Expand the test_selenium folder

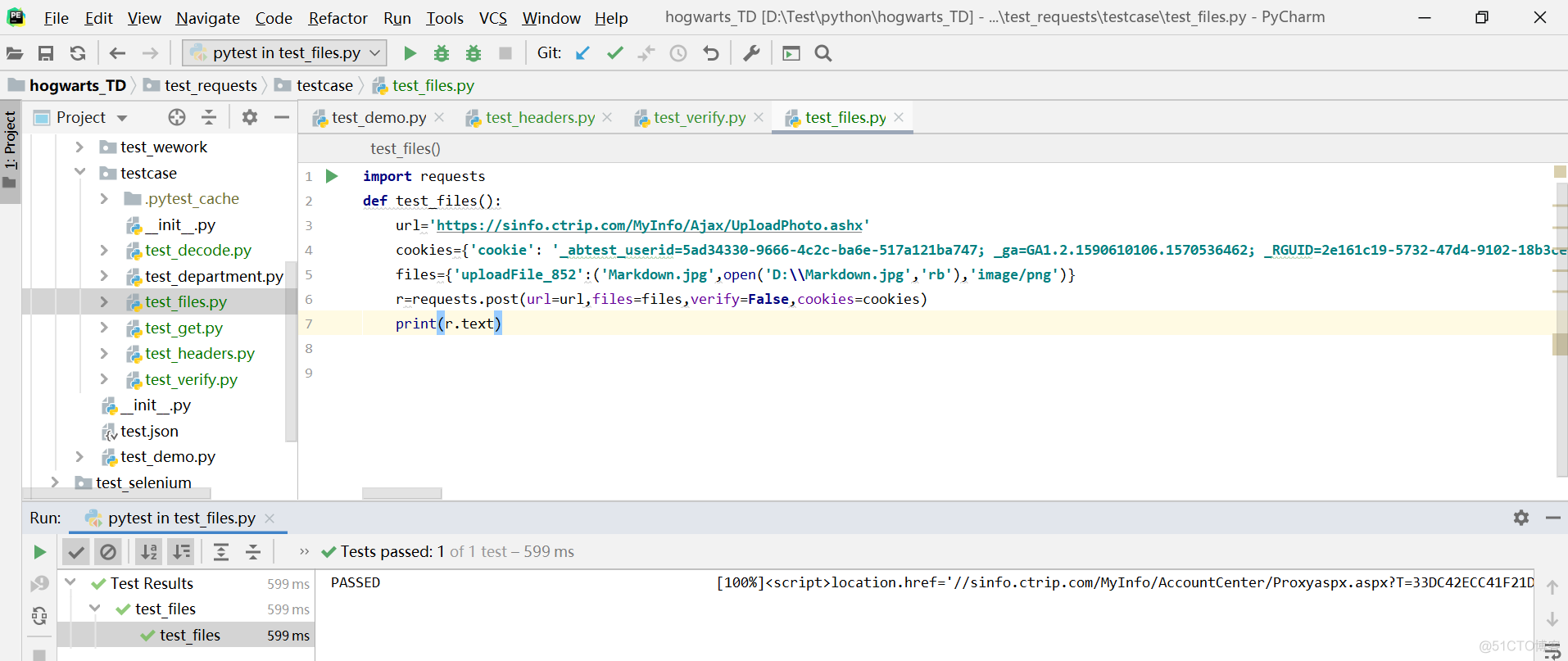click(x=55, y=482)
